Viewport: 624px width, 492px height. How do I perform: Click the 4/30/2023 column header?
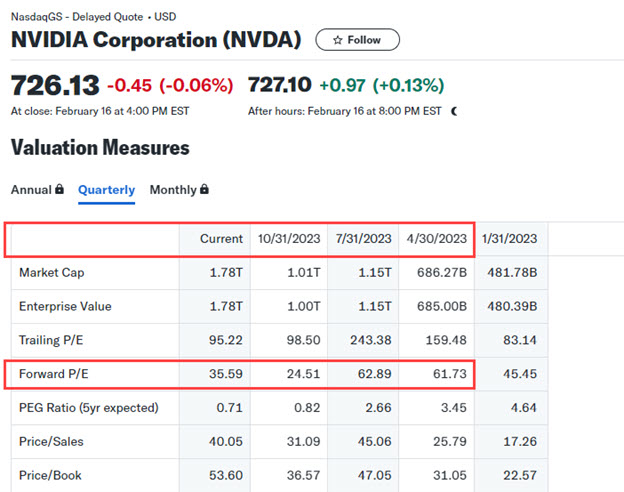(x=437, y=238)
